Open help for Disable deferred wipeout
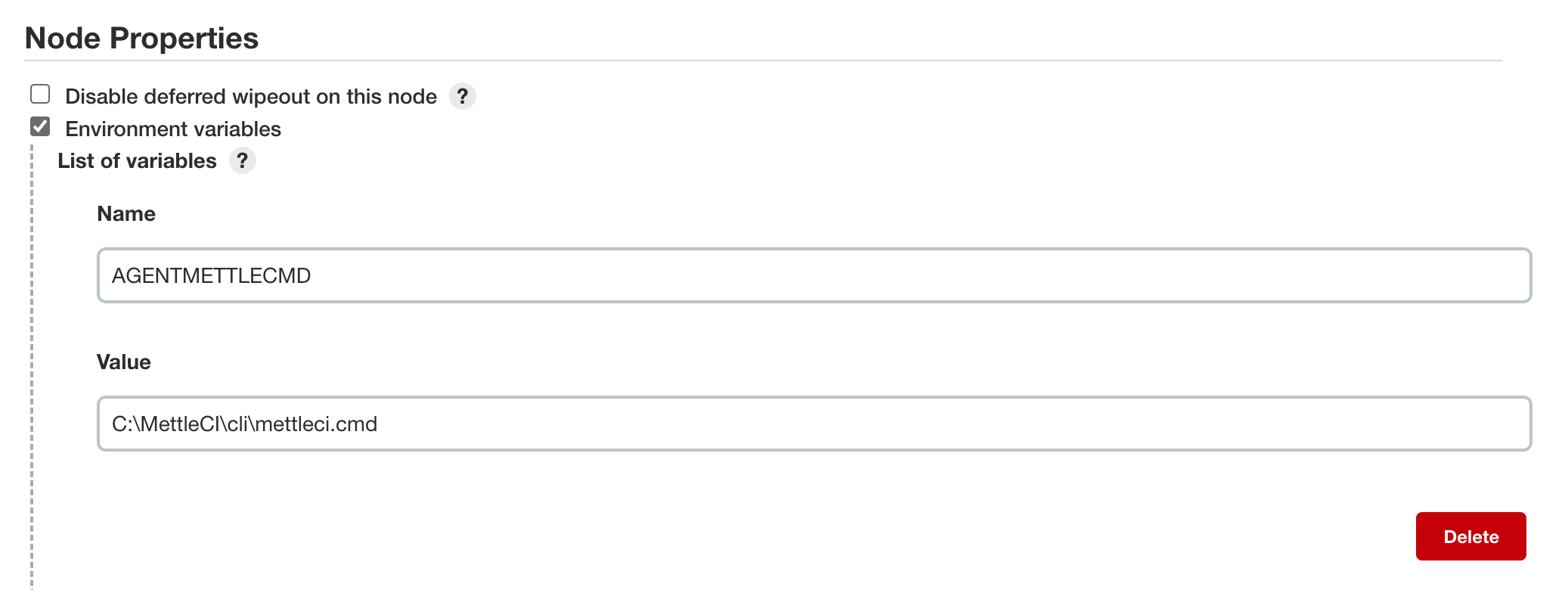The height and width of the screenshot is (590, 1568). (x=462, y=96)
